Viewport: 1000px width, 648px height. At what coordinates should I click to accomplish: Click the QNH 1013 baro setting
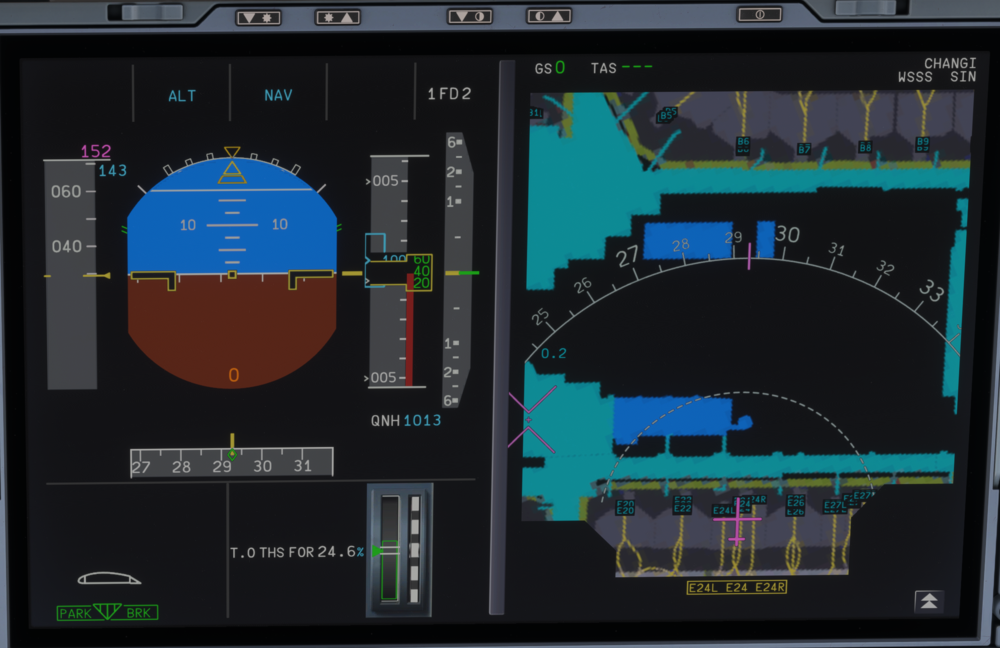(405, 420)
